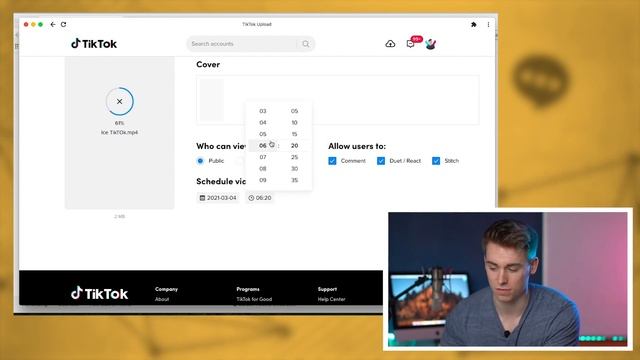The width and height of the screenshot is (640, 360).
Task: Choose minute 05 in the minute column
Action: click(x=294, y=111)
